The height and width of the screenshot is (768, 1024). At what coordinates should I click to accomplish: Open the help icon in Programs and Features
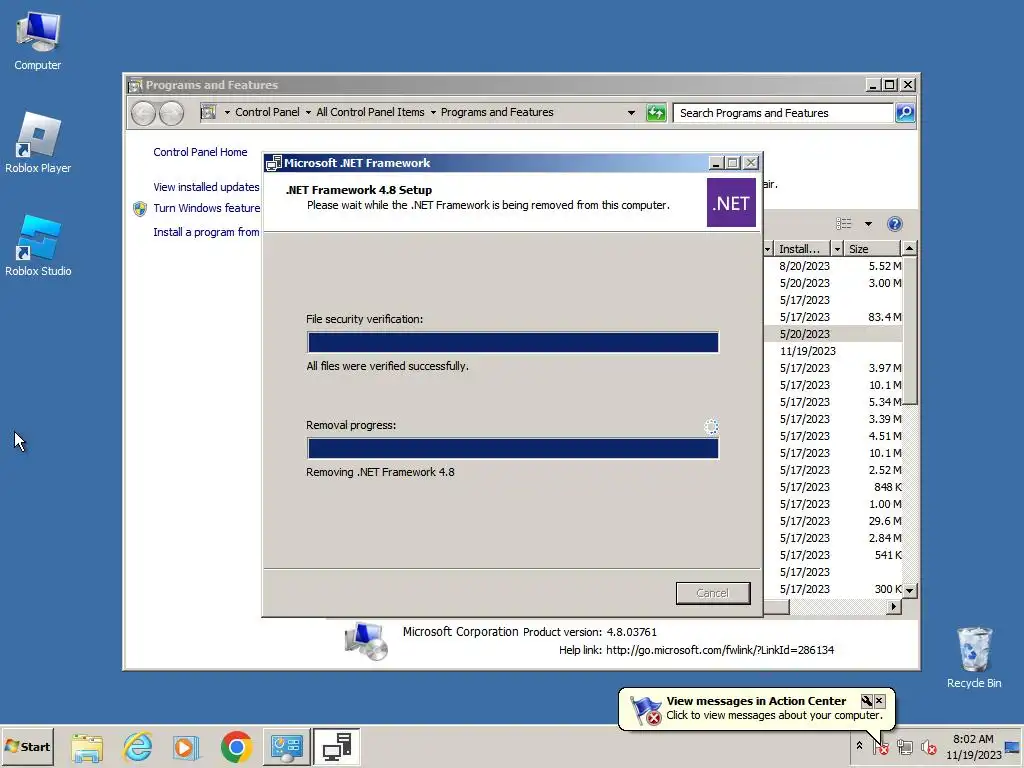895,224
